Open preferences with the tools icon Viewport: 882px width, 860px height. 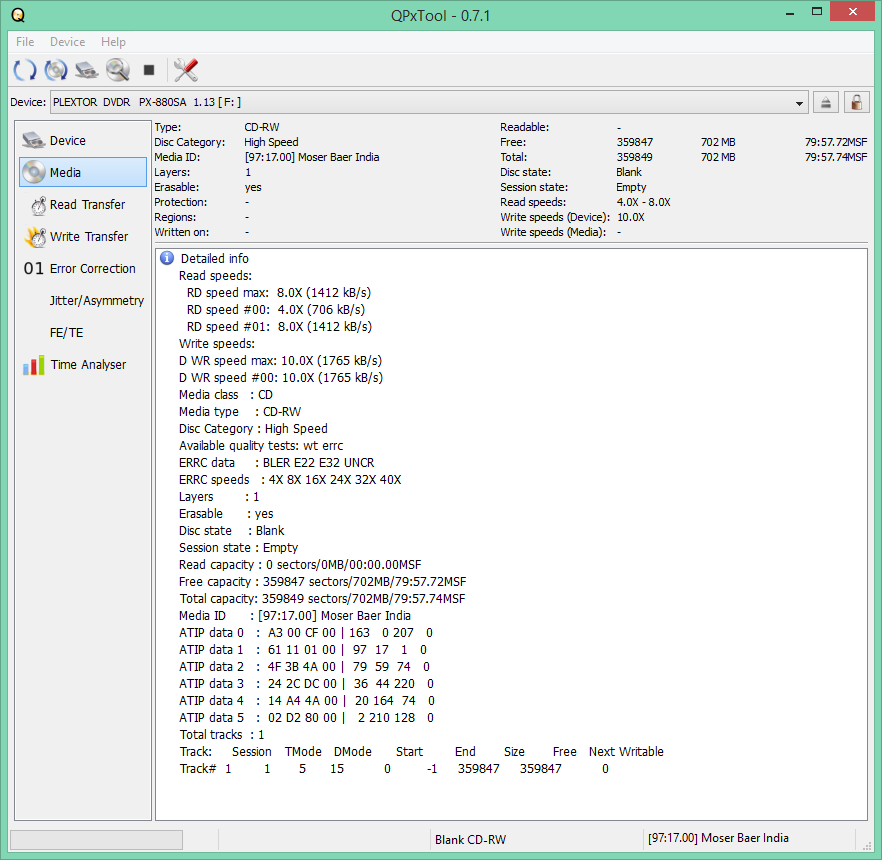tap(186, 70)
